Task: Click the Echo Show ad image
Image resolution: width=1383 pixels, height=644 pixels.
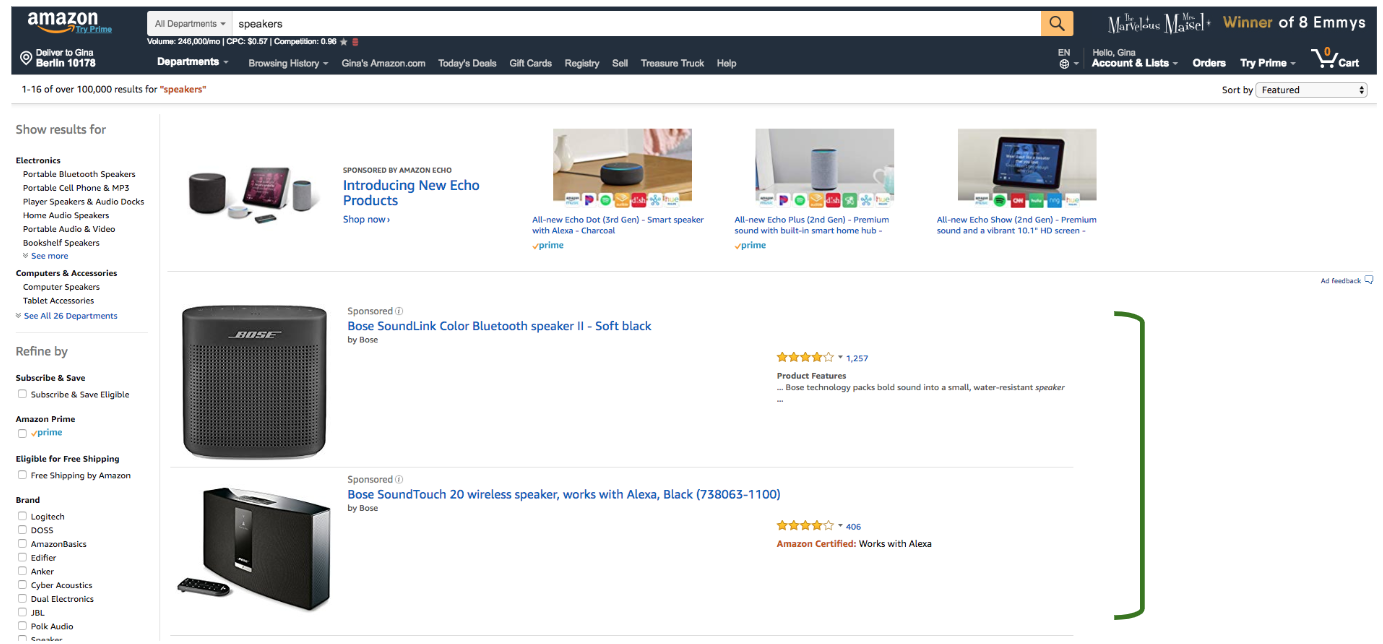Action: pyautogui.click(x=1027, y=166)
